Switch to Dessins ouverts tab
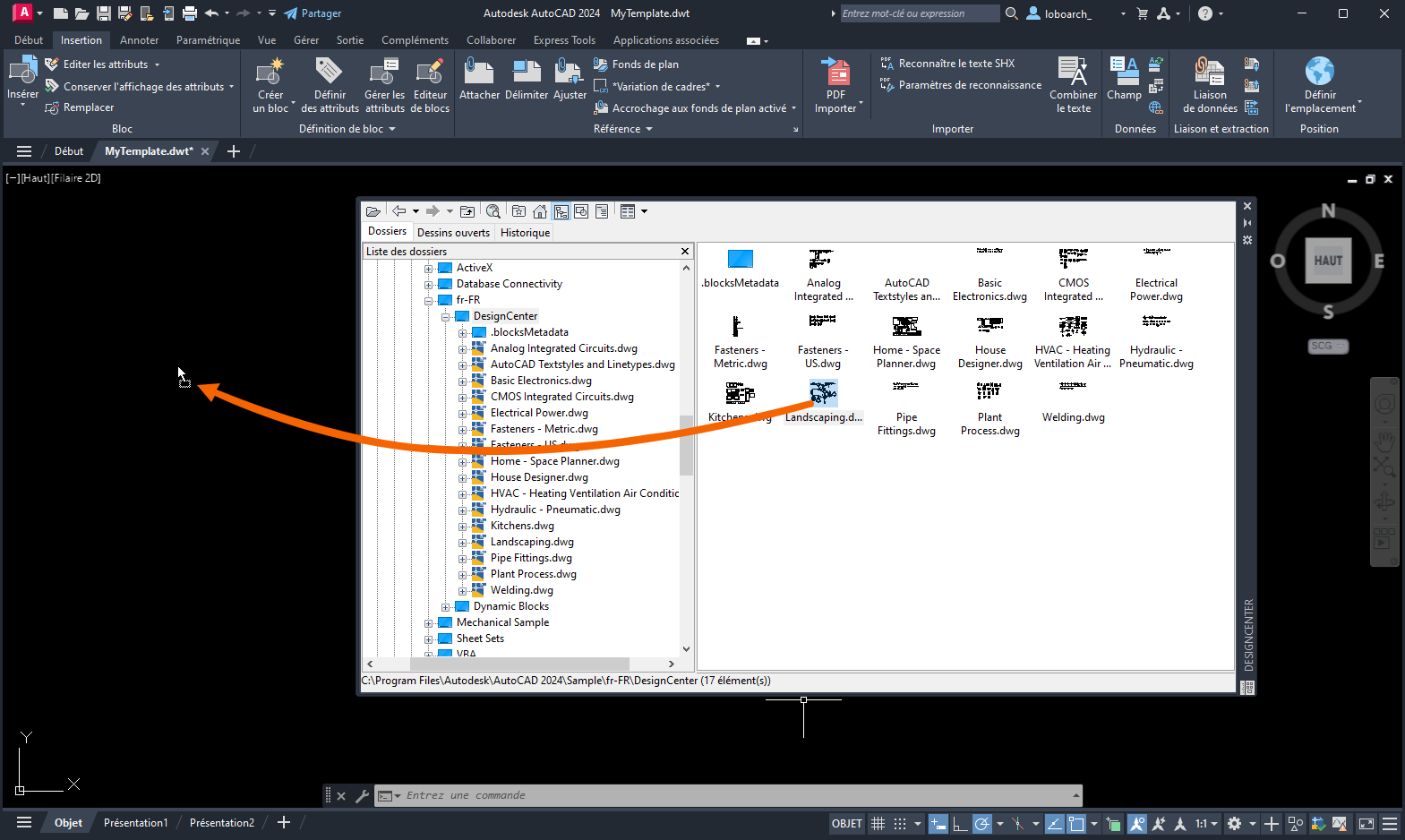This screenshot has width=1405, height=840. point(453,233)
